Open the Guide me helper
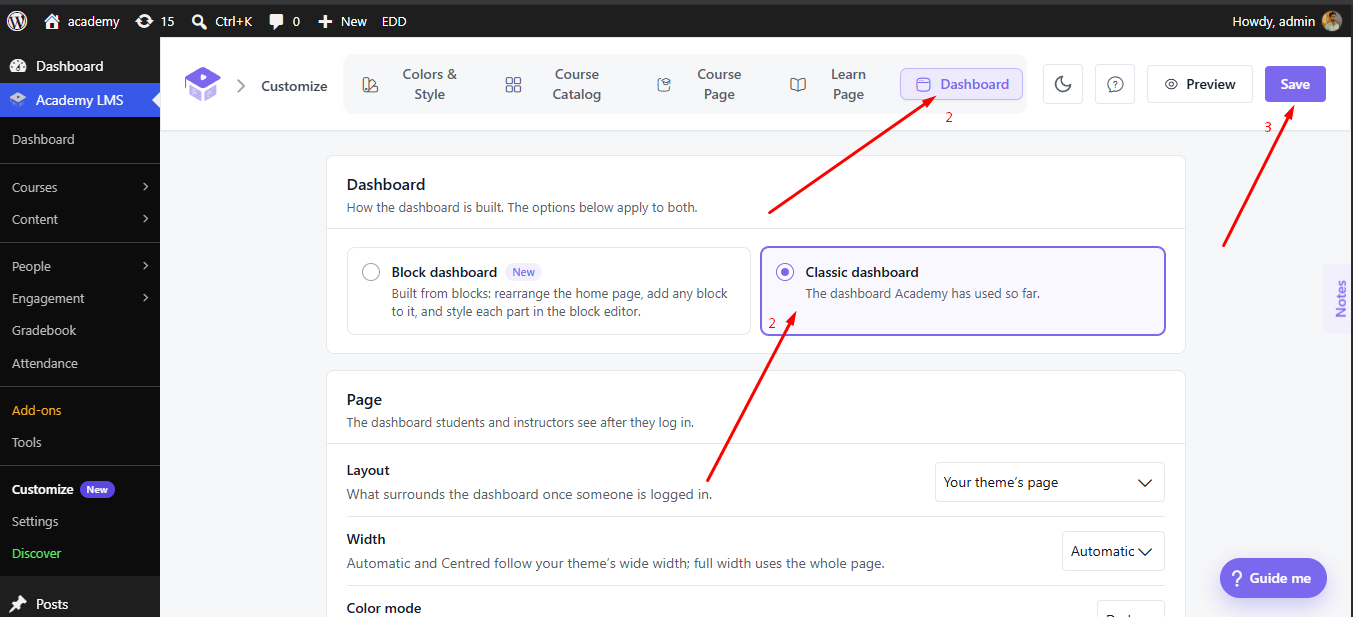The width and height of the screenshot is (1353, 617). pos(1273,578)
